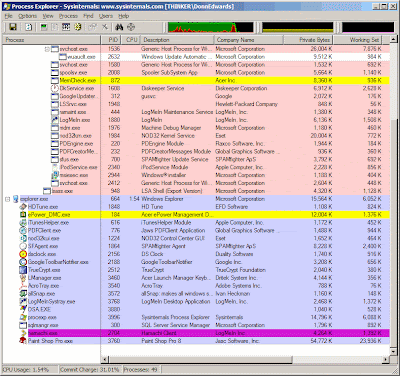Collapse the explorer.exe process tree
Viewport: 400px width, 376px height.
(7, 199)
